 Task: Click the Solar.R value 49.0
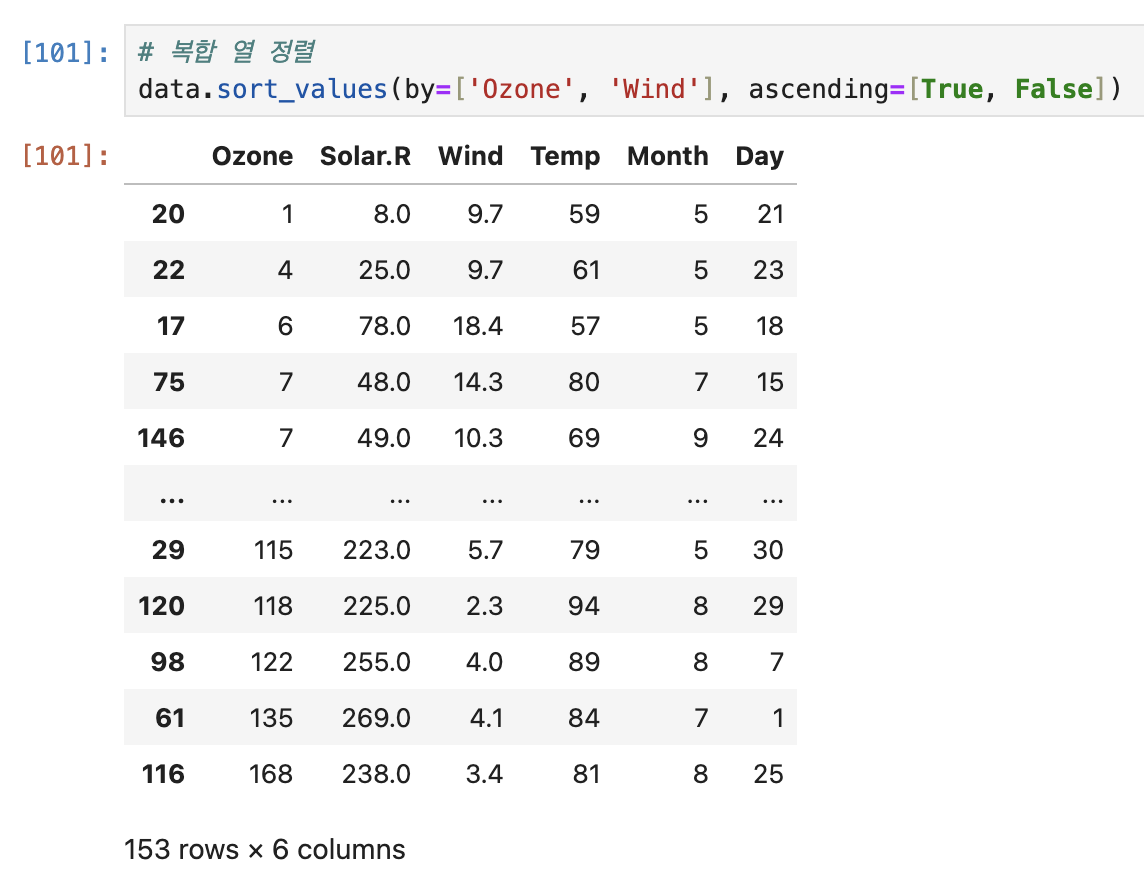(384, 438)
